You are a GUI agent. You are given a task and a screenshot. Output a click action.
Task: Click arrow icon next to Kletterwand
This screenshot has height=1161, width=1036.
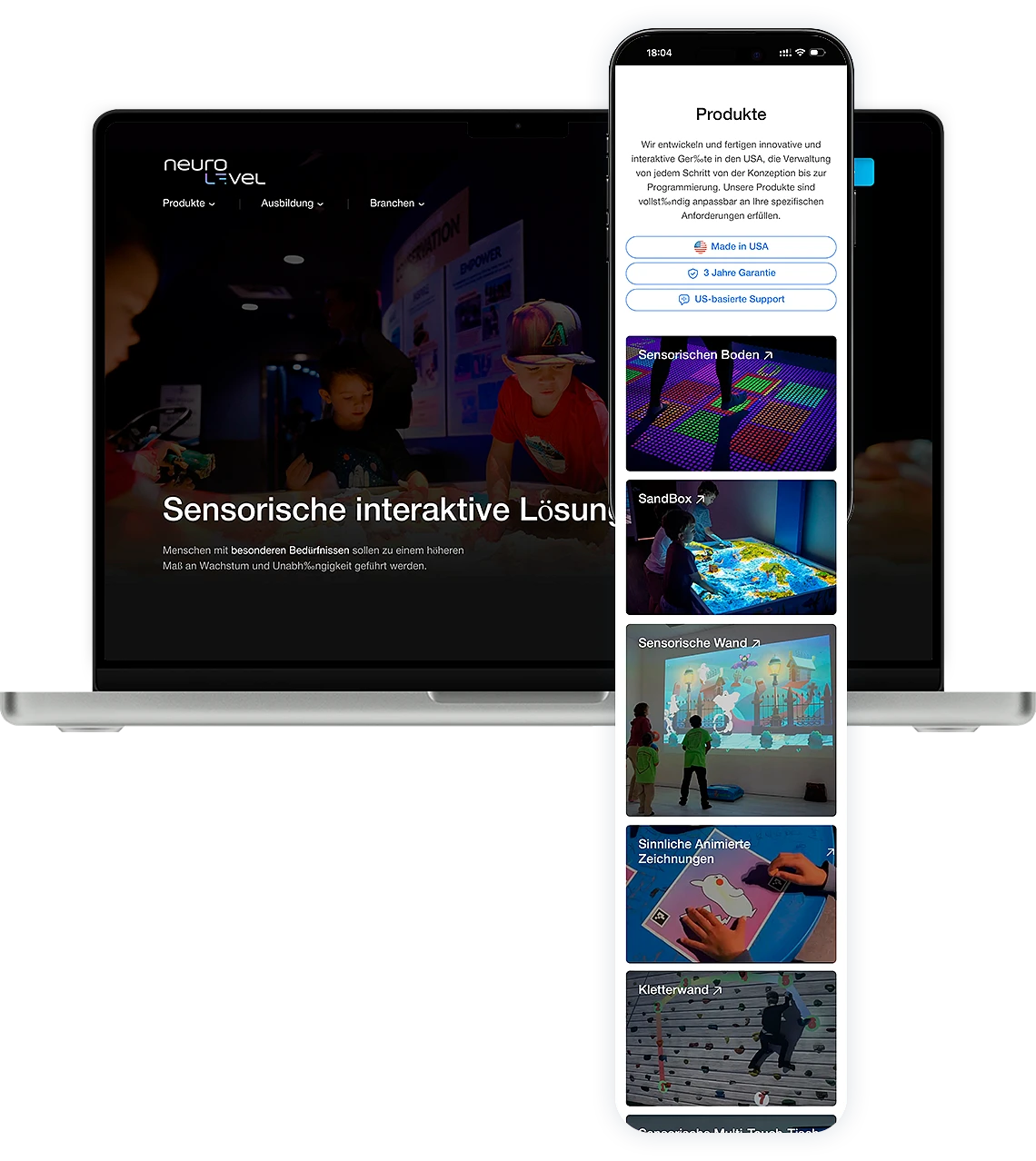pos(718,990)
